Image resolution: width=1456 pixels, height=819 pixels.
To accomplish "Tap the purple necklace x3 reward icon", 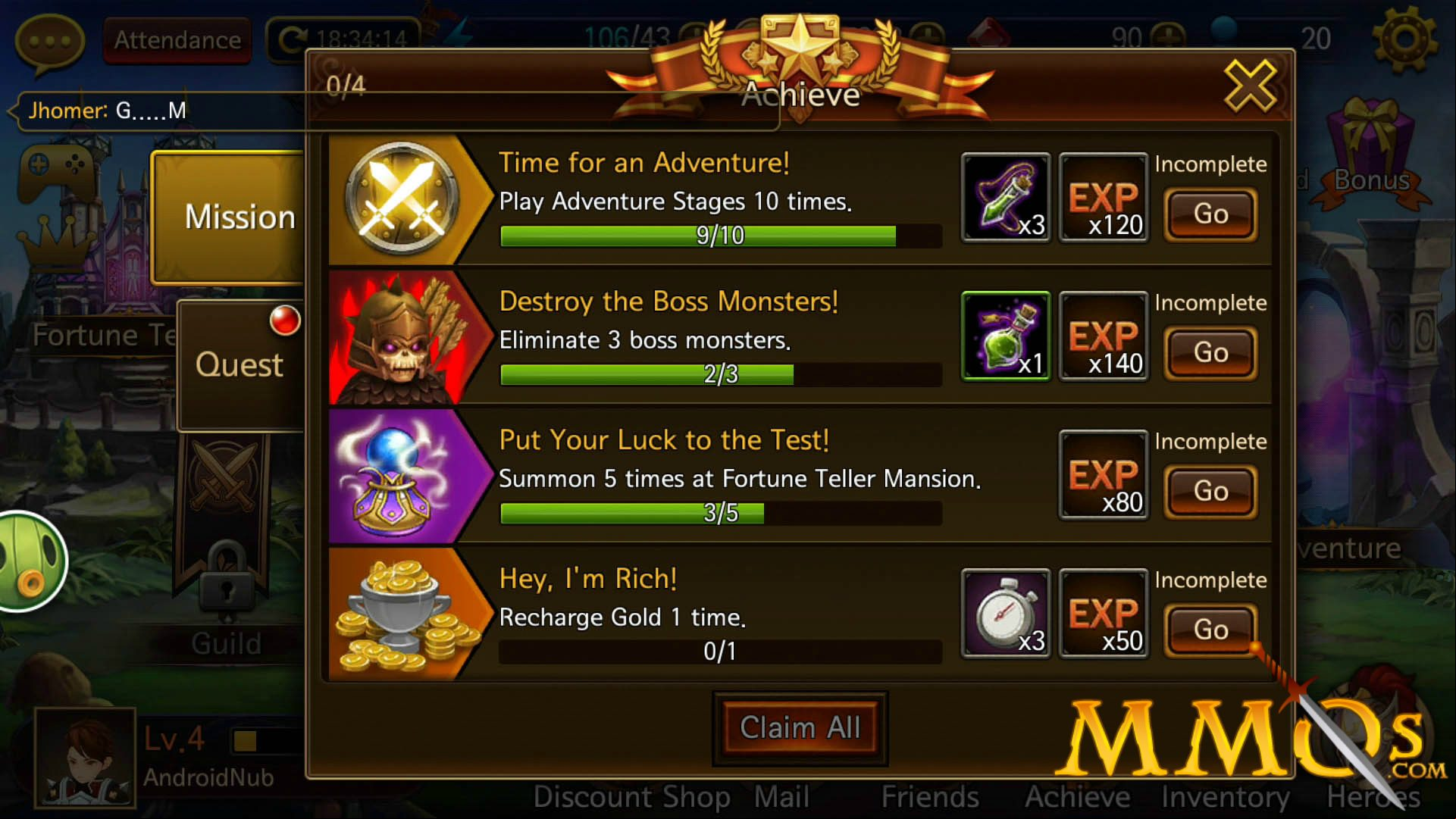I will [1006, 197].
